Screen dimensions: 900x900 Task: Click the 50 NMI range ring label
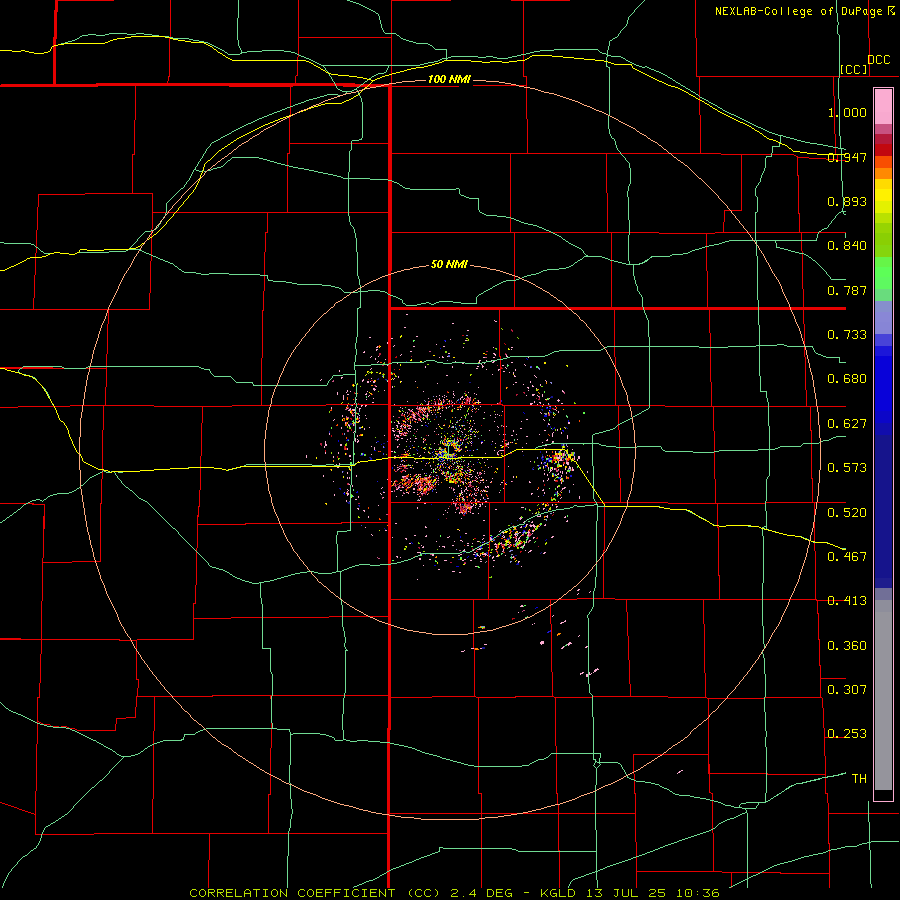click(449, 264)
